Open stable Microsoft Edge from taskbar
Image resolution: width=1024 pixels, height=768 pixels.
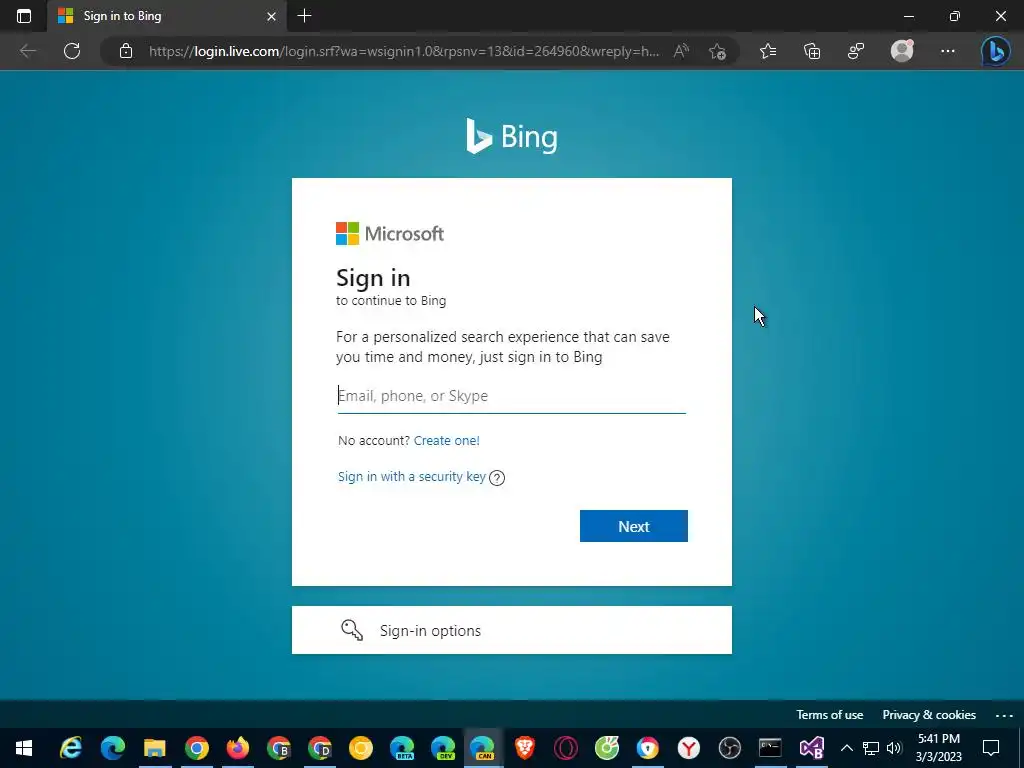tap(112, 748)
